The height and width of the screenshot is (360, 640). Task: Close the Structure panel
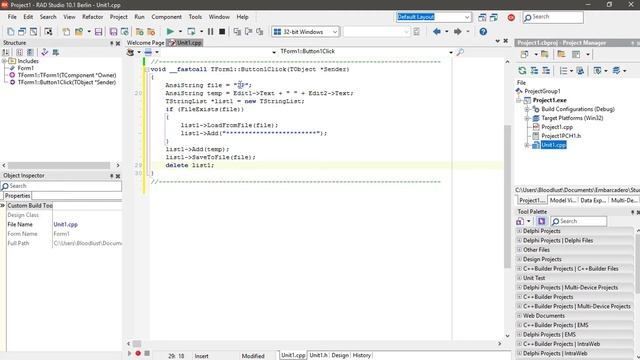click(x=118, y=43)
